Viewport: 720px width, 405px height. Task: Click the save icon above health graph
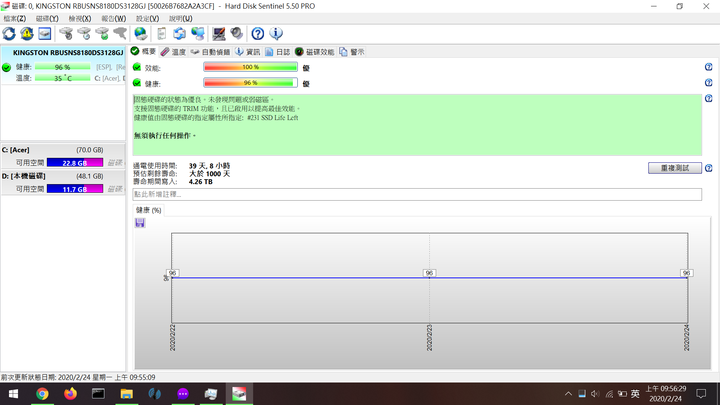tap(140, 223)
